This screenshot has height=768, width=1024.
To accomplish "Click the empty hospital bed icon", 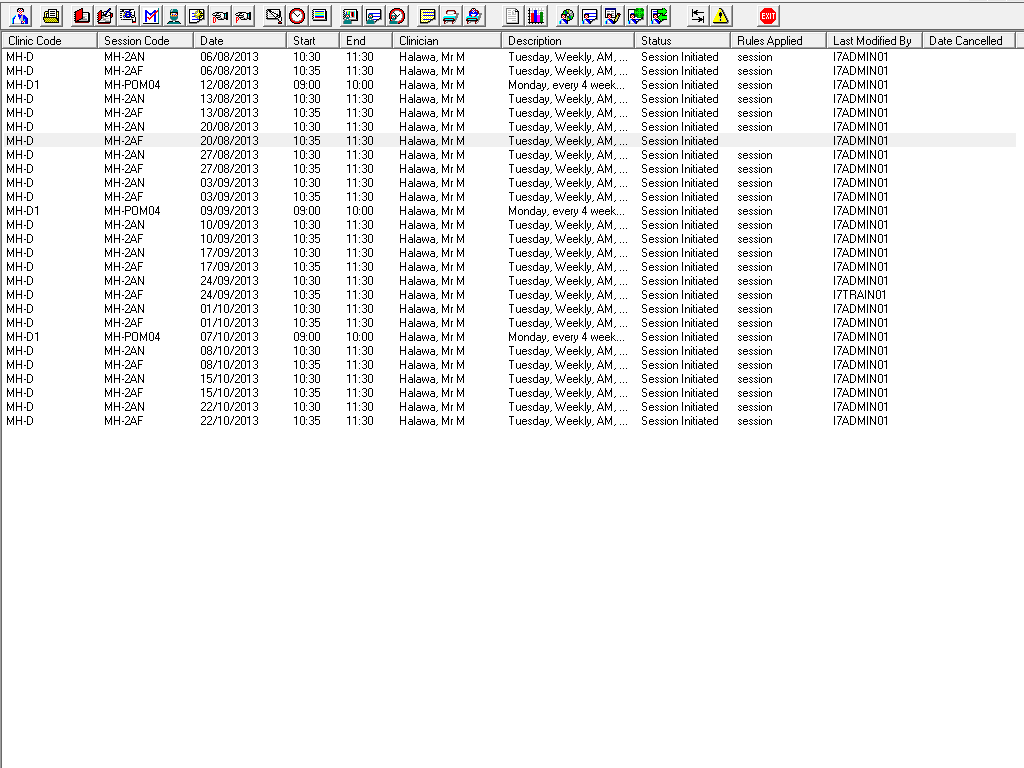I will pos(451,16).
